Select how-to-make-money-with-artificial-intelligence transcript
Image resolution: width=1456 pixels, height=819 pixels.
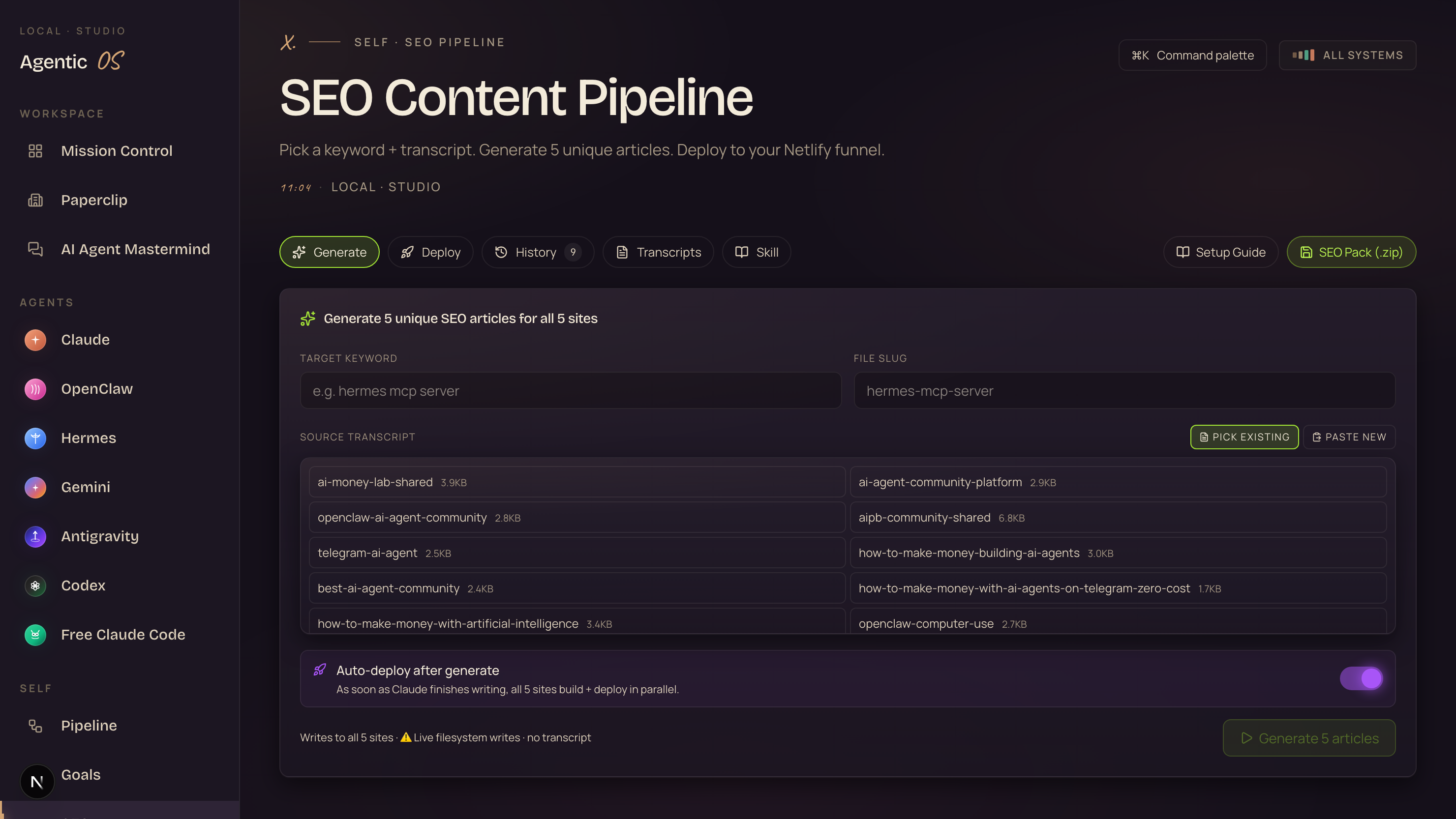coord(576,621)
